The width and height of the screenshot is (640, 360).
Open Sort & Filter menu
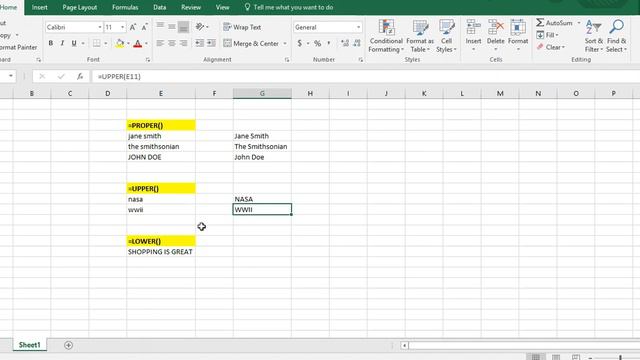[593, 36]
